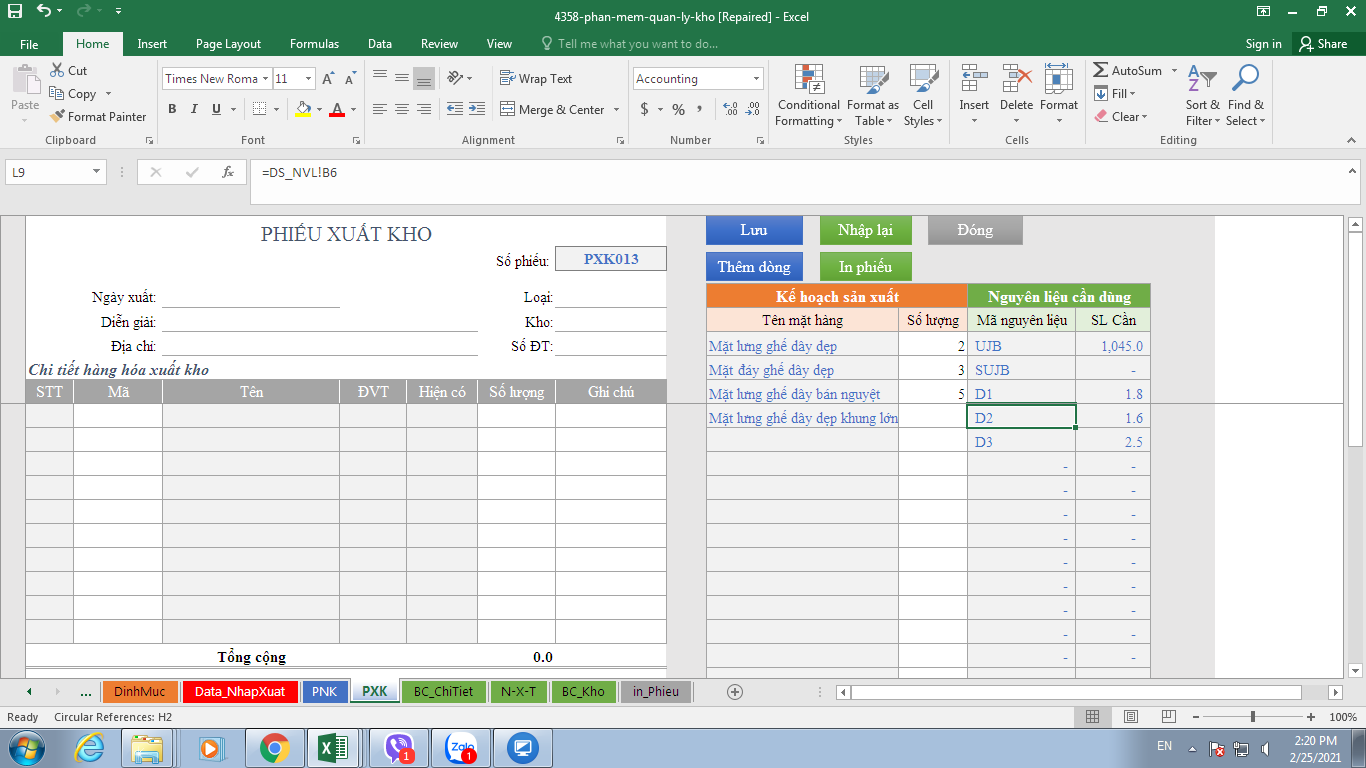The height and width of the screenshot is (768, 1366).
Task: Click the zoom slider in the status bar
Action: [1253, 717]
